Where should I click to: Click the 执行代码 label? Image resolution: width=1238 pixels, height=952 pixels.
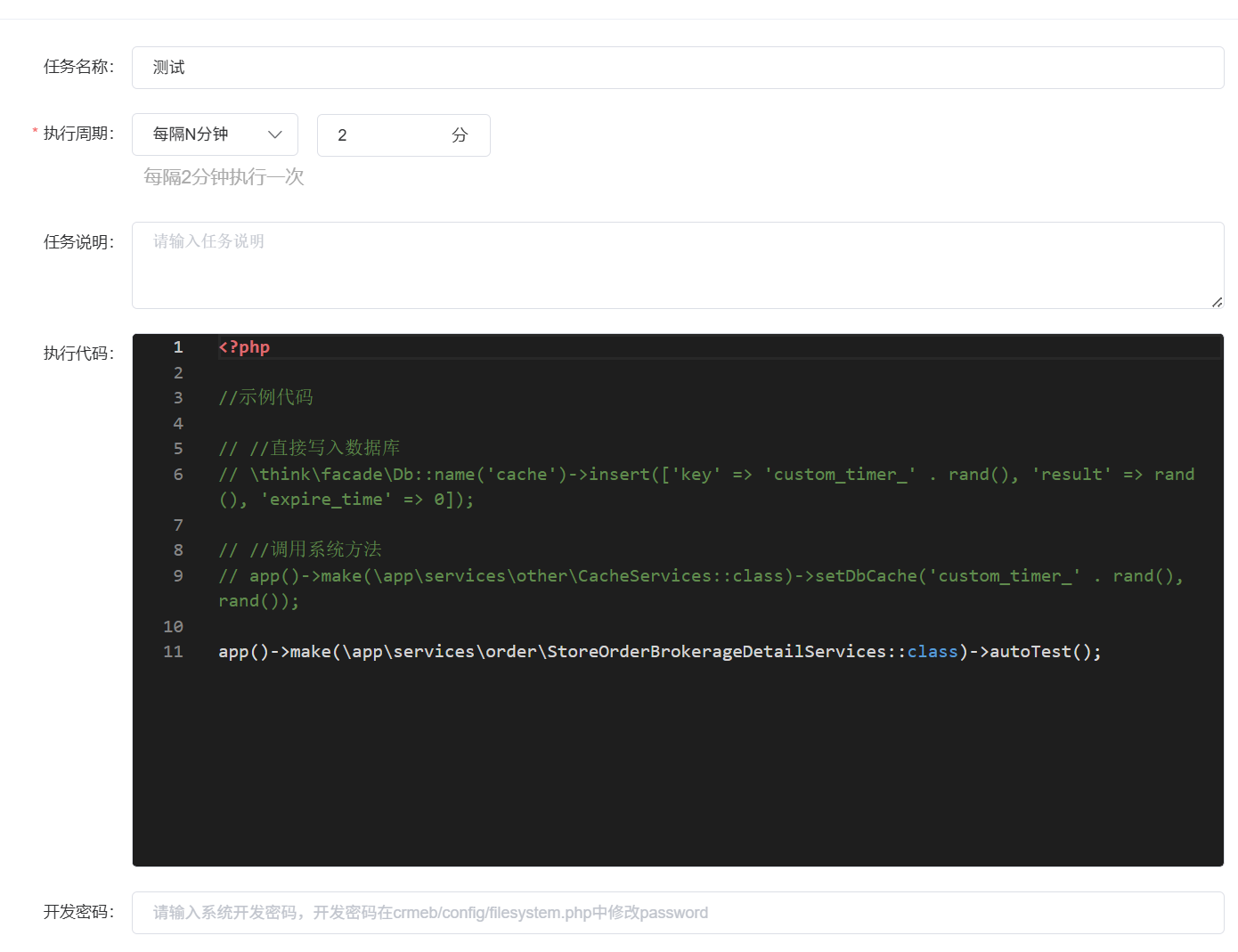pyautogui.click(x=78, y=354)
